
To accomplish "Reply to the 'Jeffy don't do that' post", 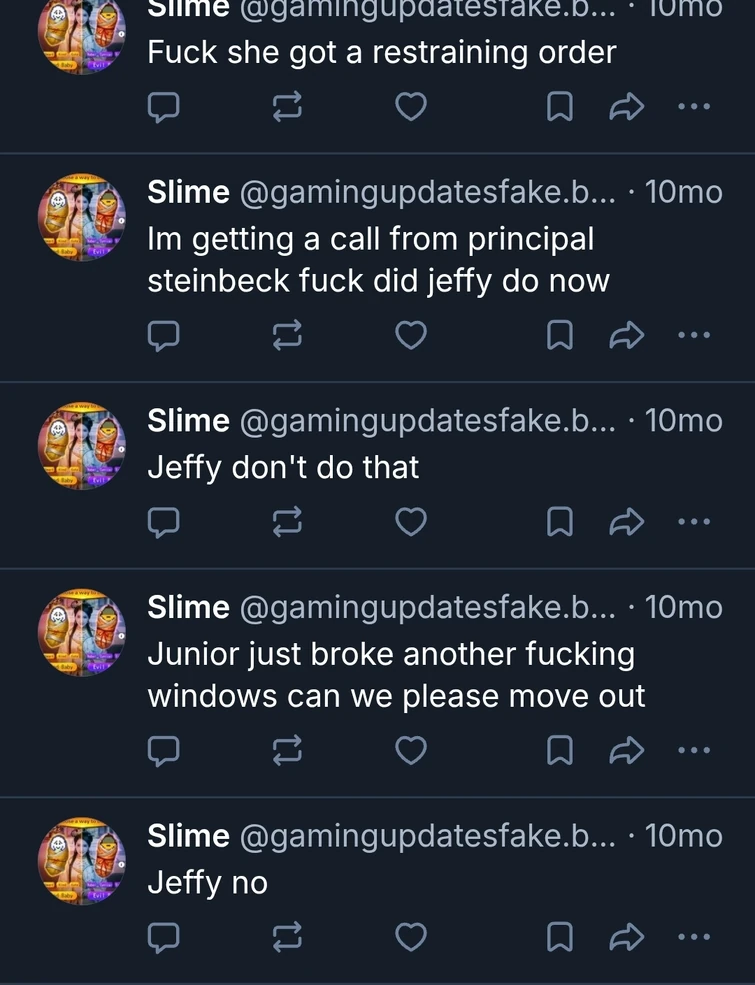I will tap(163, 522).
